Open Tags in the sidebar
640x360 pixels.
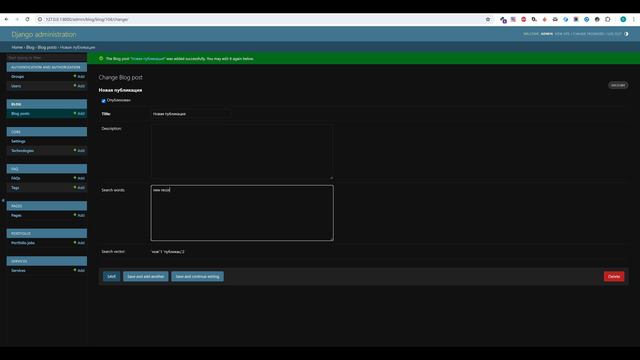coord(15,188)
